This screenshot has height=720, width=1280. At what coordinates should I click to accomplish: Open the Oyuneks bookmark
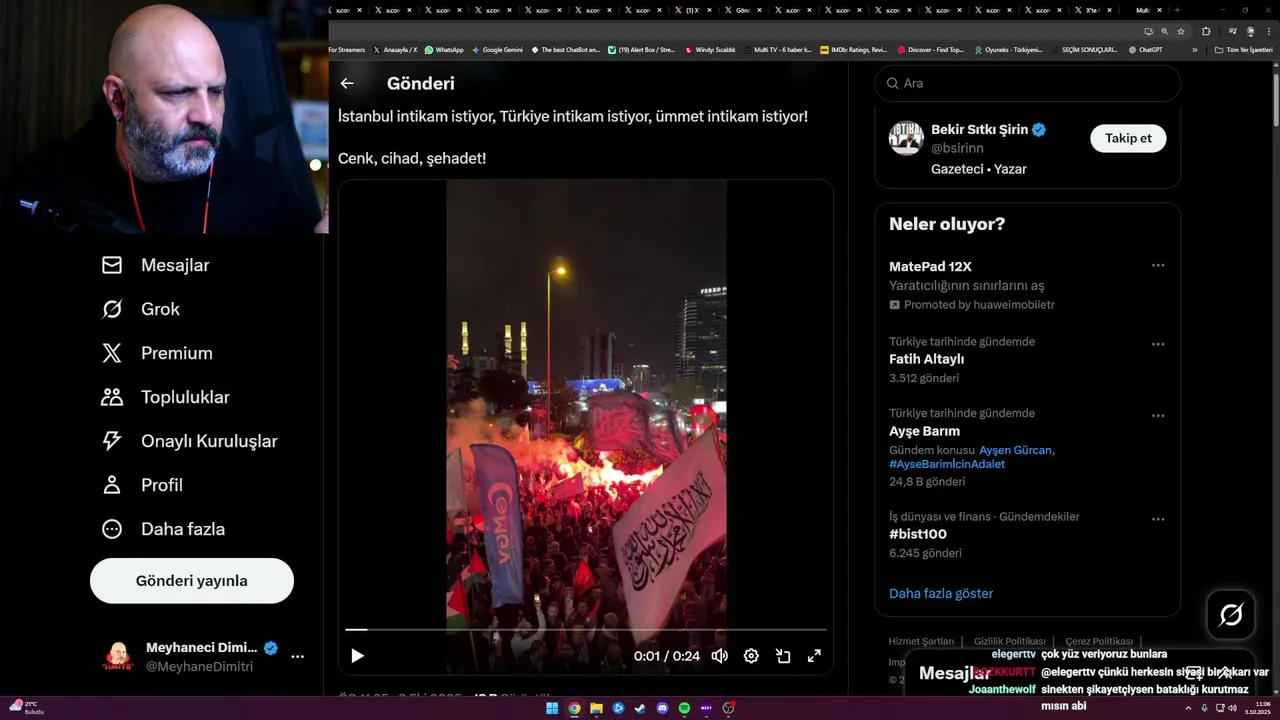point(1009,49)
